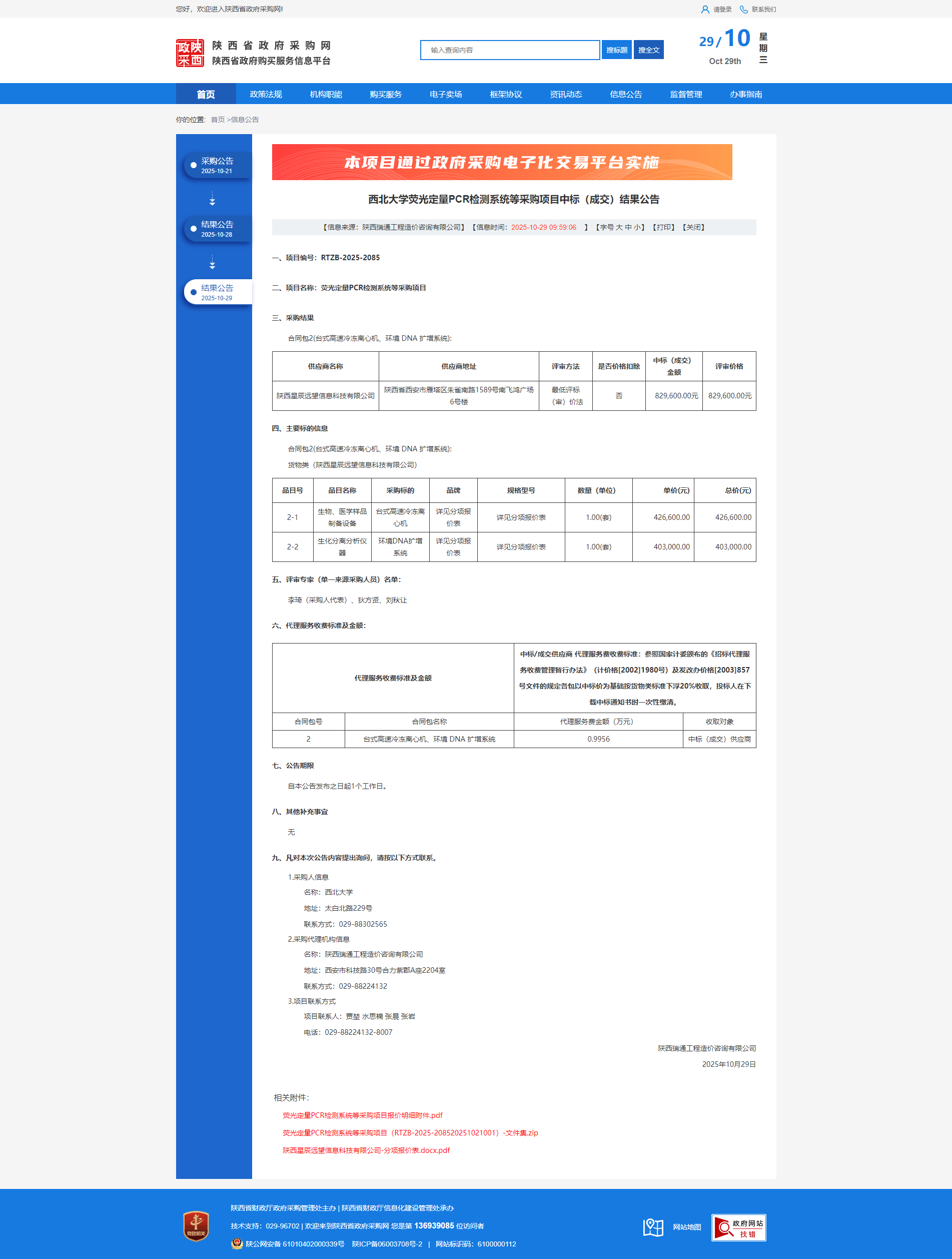Set font size to 大 (large)
The image size is (952, 1259).
pyautogui.click(x=619, y=227)
